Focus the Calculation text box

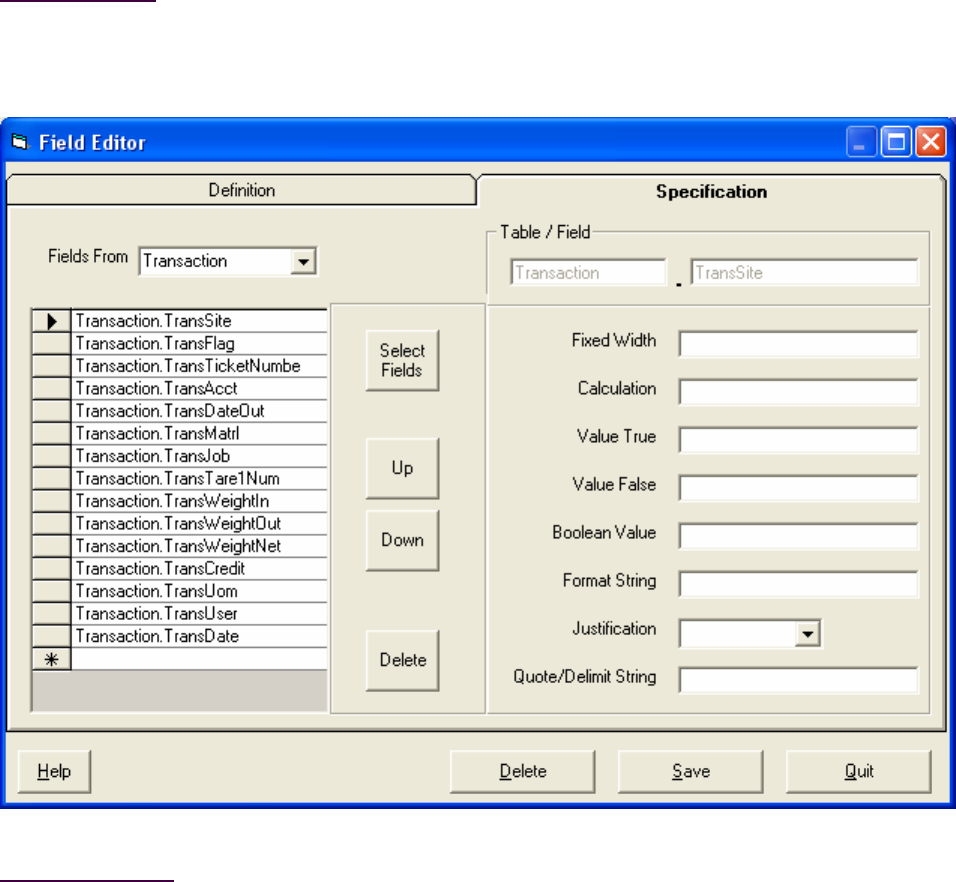tap(797, 392)
